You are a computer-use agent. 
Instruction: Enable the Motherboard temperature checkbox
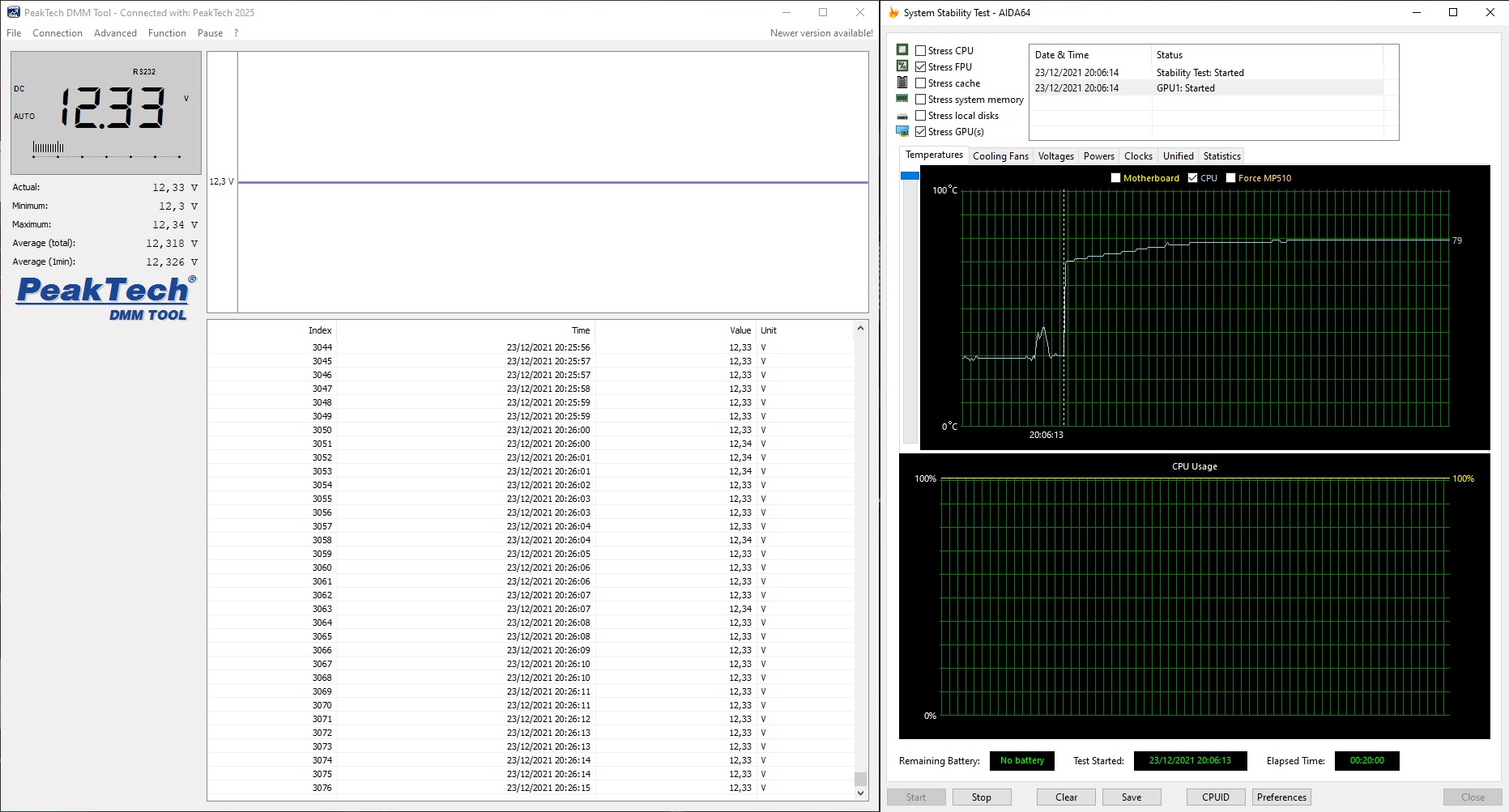click(1115, 178)
